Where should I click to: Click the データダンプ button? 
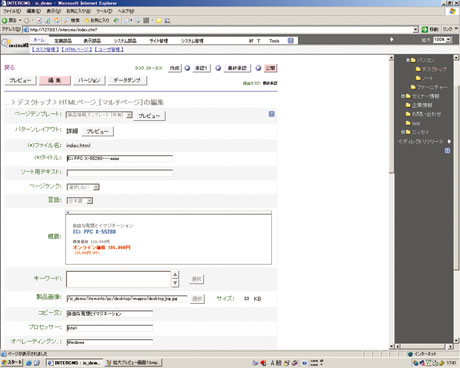[x=127, y=80]
